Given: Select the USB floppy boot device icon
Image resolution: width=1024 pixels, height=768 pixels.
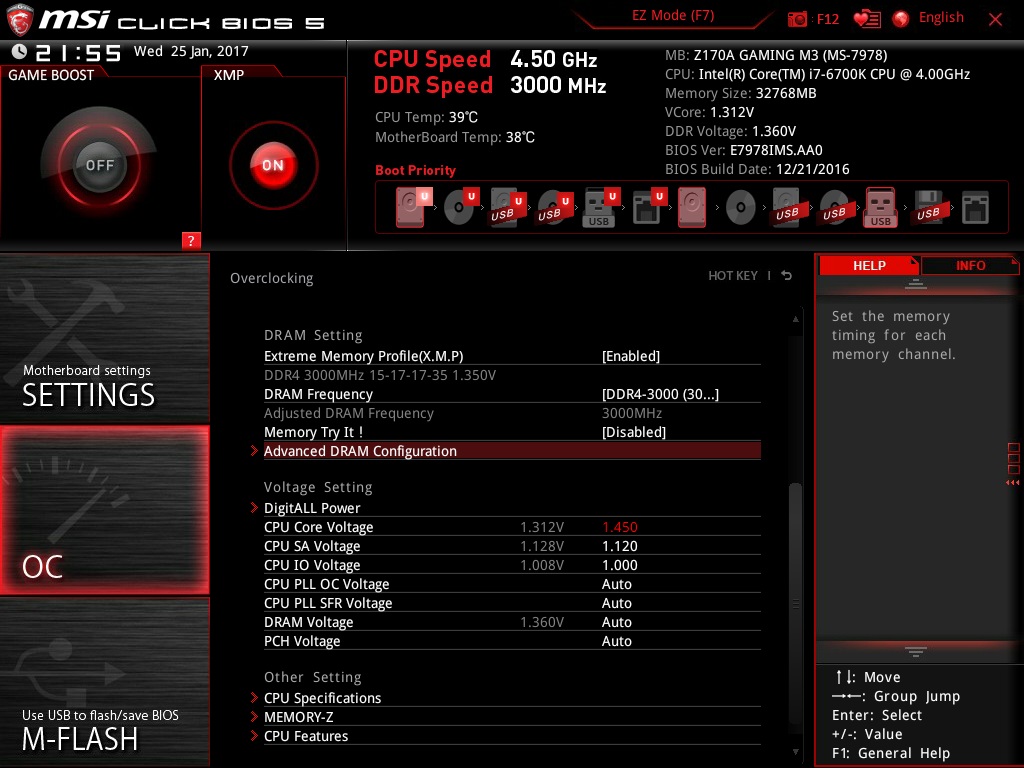Looking at the screenshot, I should pos(928,208).
